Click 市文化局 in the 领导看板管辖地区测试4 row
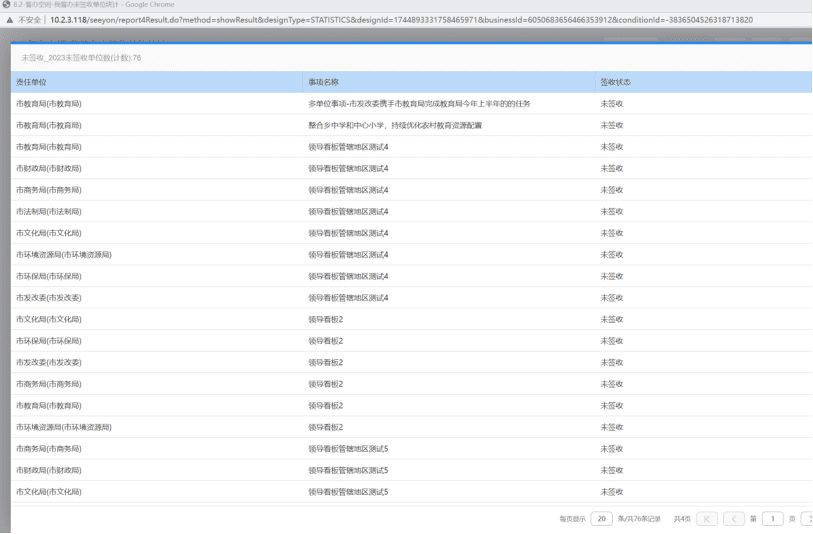 [x=49, y=233]
